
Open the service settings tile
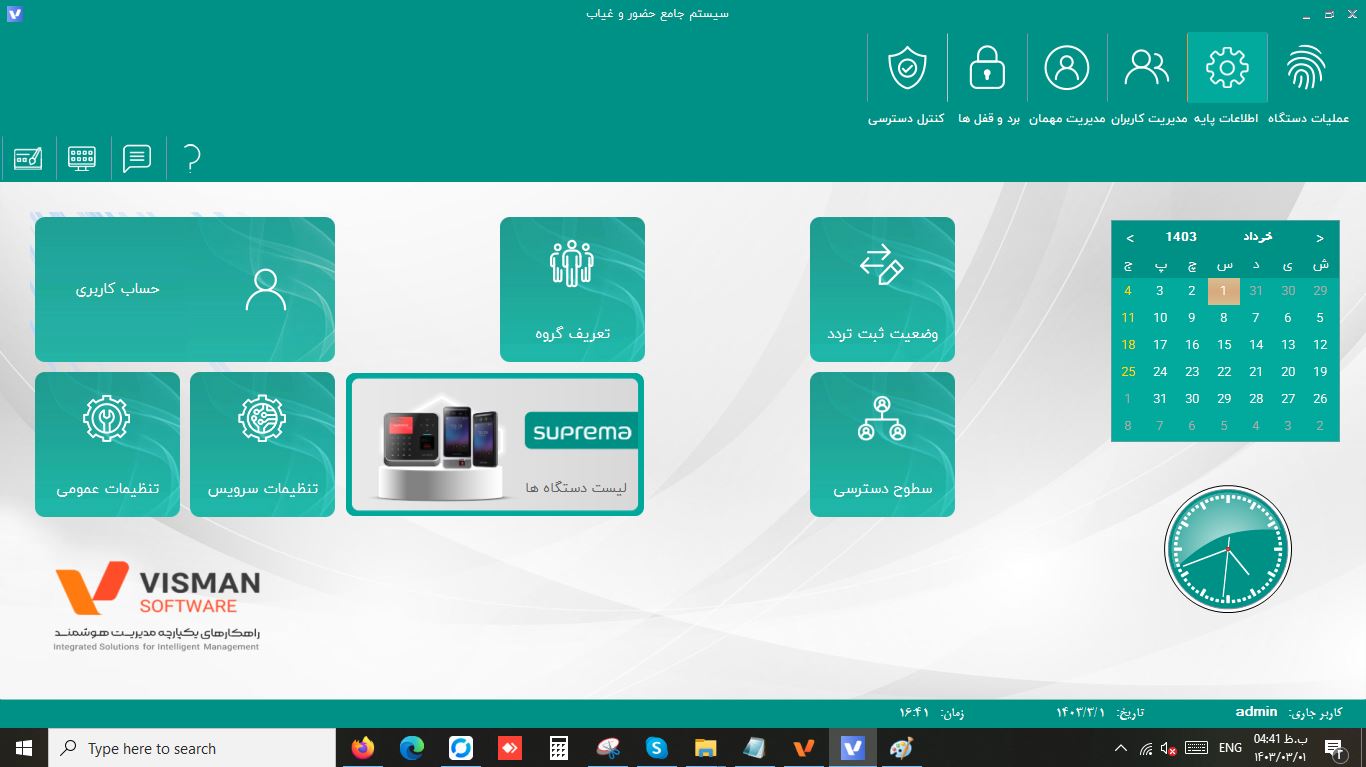coord(262,444)
